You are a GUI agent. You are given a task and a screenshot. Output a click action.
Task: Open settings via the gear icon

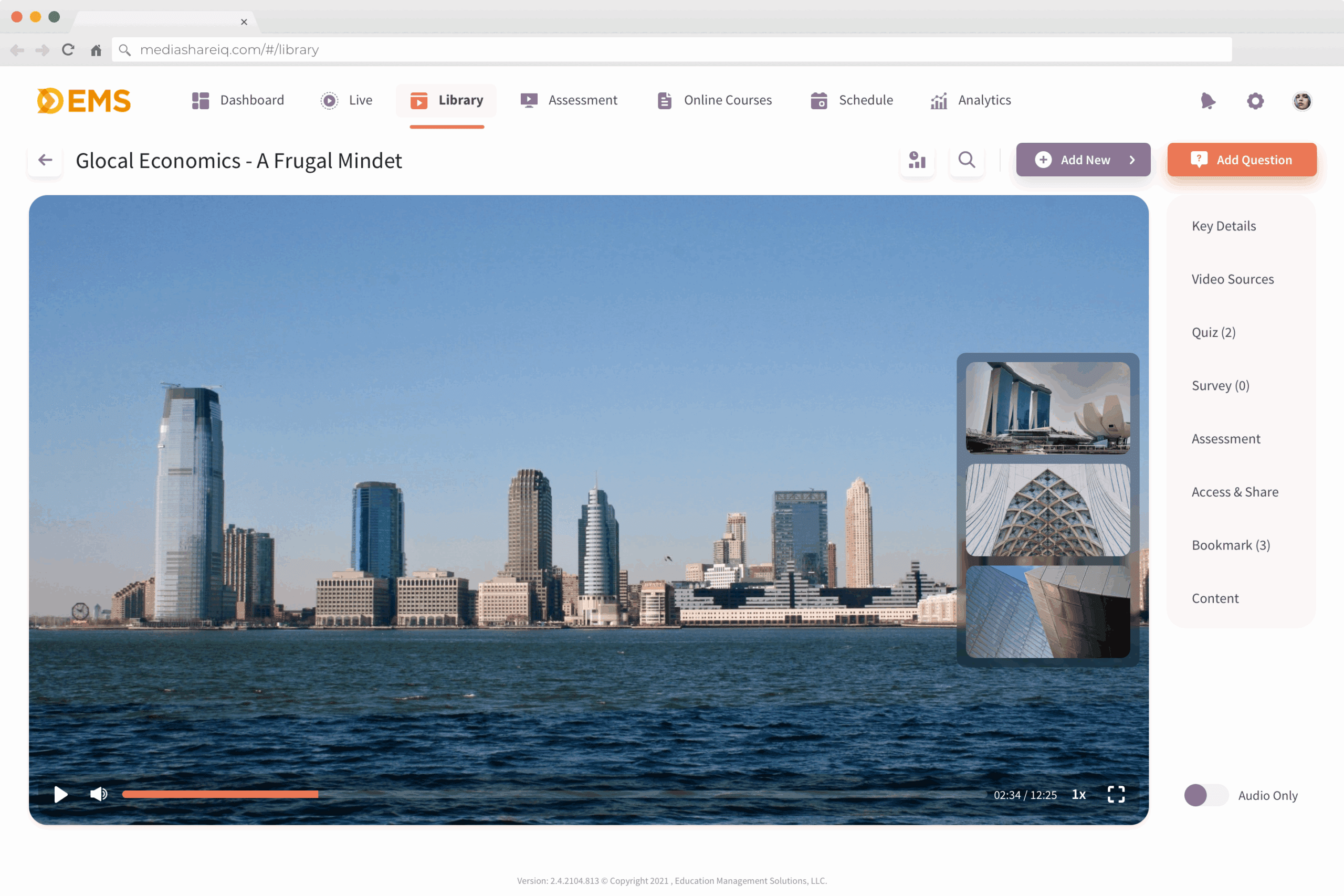pyautogui.click(x=1255, y=101)
